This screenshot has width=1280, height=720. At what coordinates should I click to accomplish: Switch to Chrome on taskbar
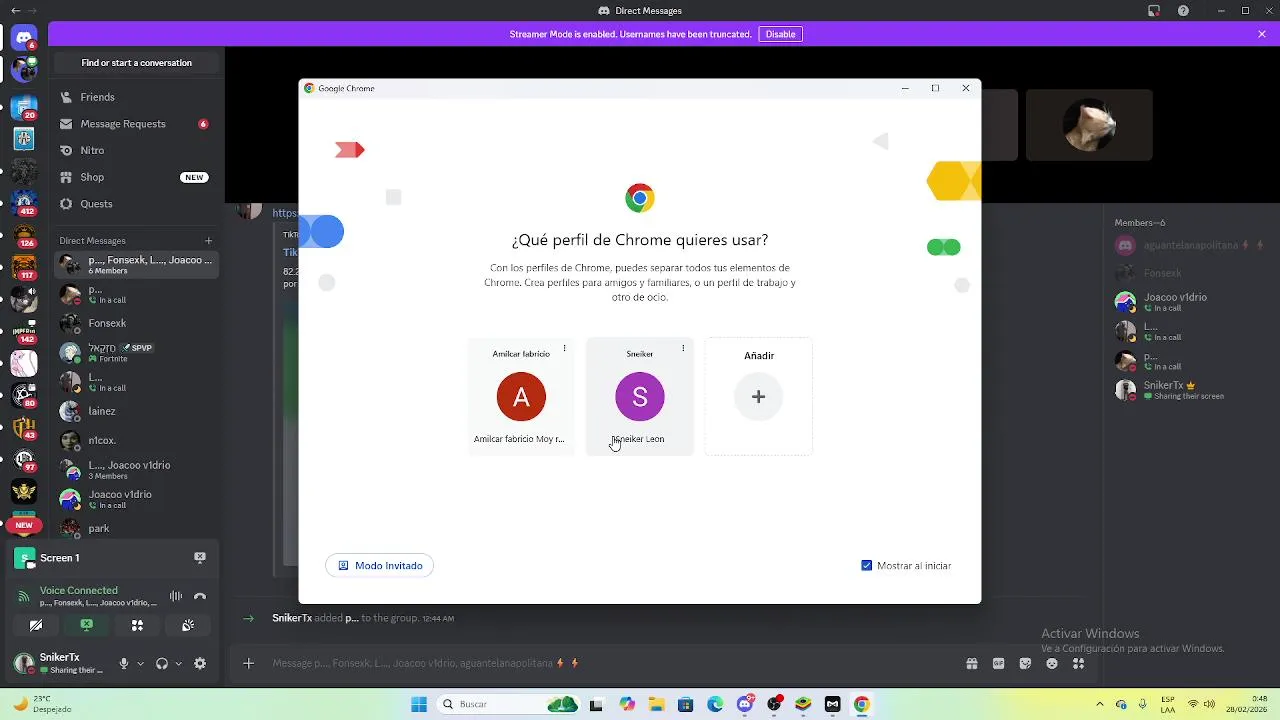pos(862,704)
